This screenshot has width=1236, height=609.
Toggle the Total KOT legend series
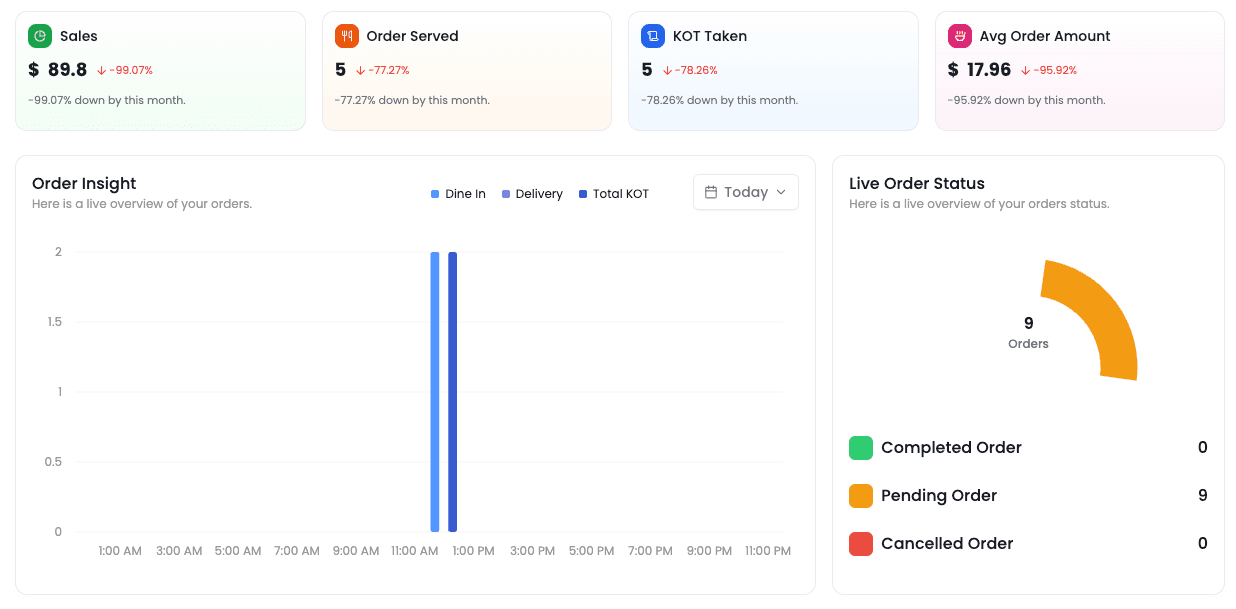[x=613, y=194]
